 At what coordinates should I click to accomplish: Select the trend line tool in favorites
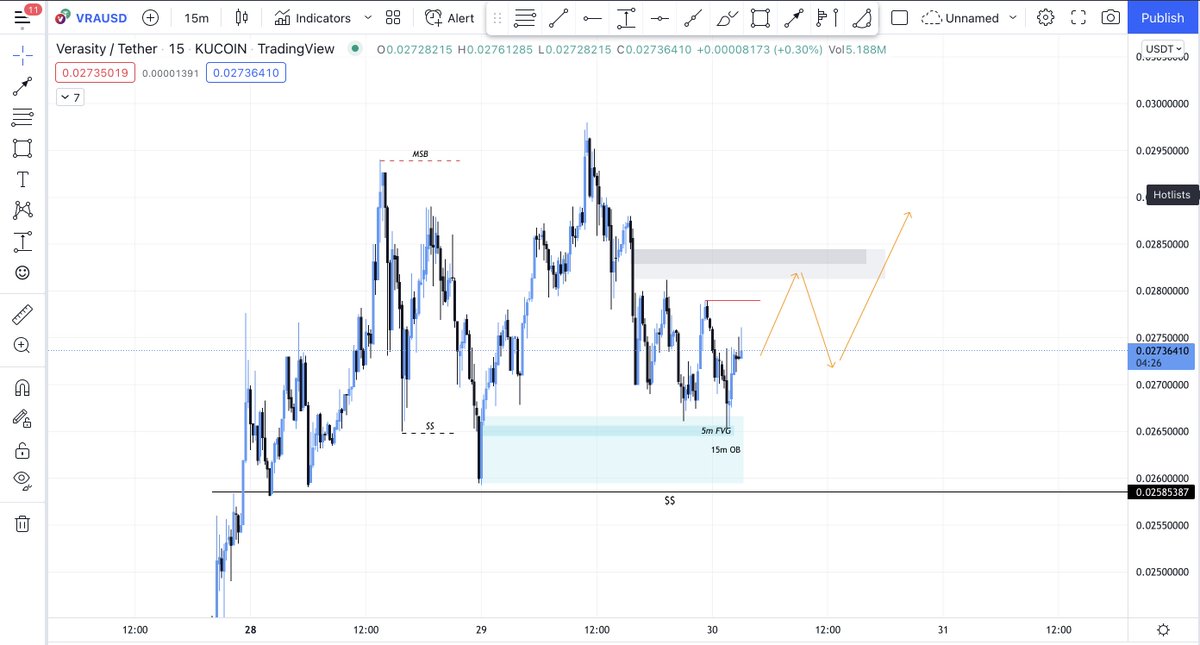click(559, 17)
